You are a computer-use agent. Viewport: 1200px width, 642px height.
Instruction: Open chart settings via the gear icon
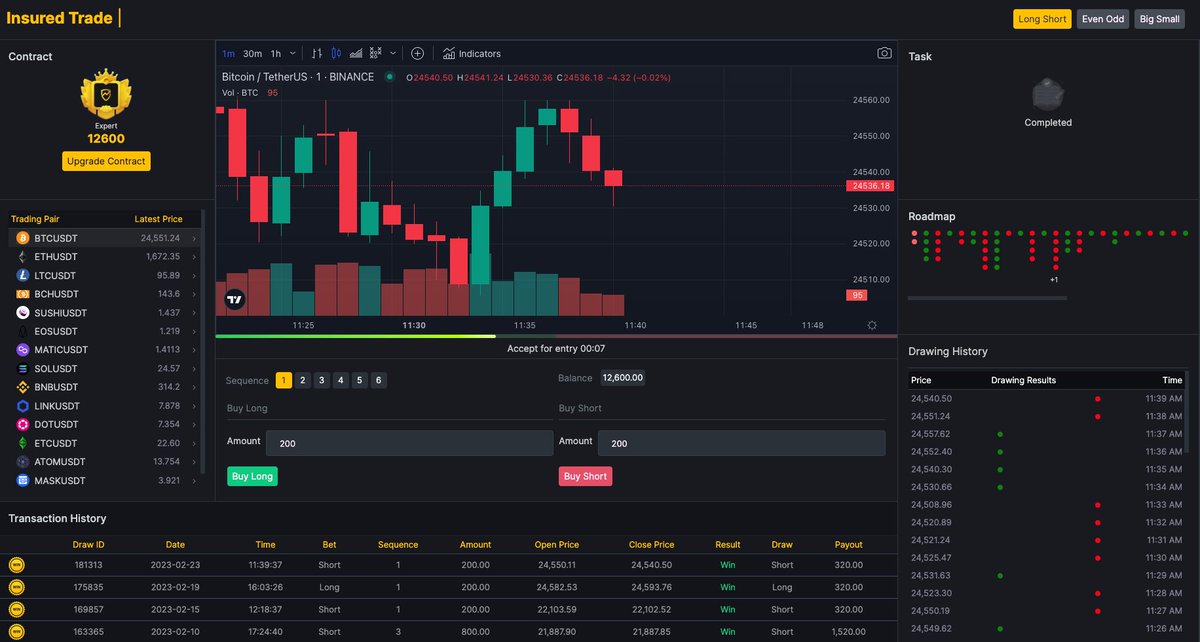tap(871, 325)
